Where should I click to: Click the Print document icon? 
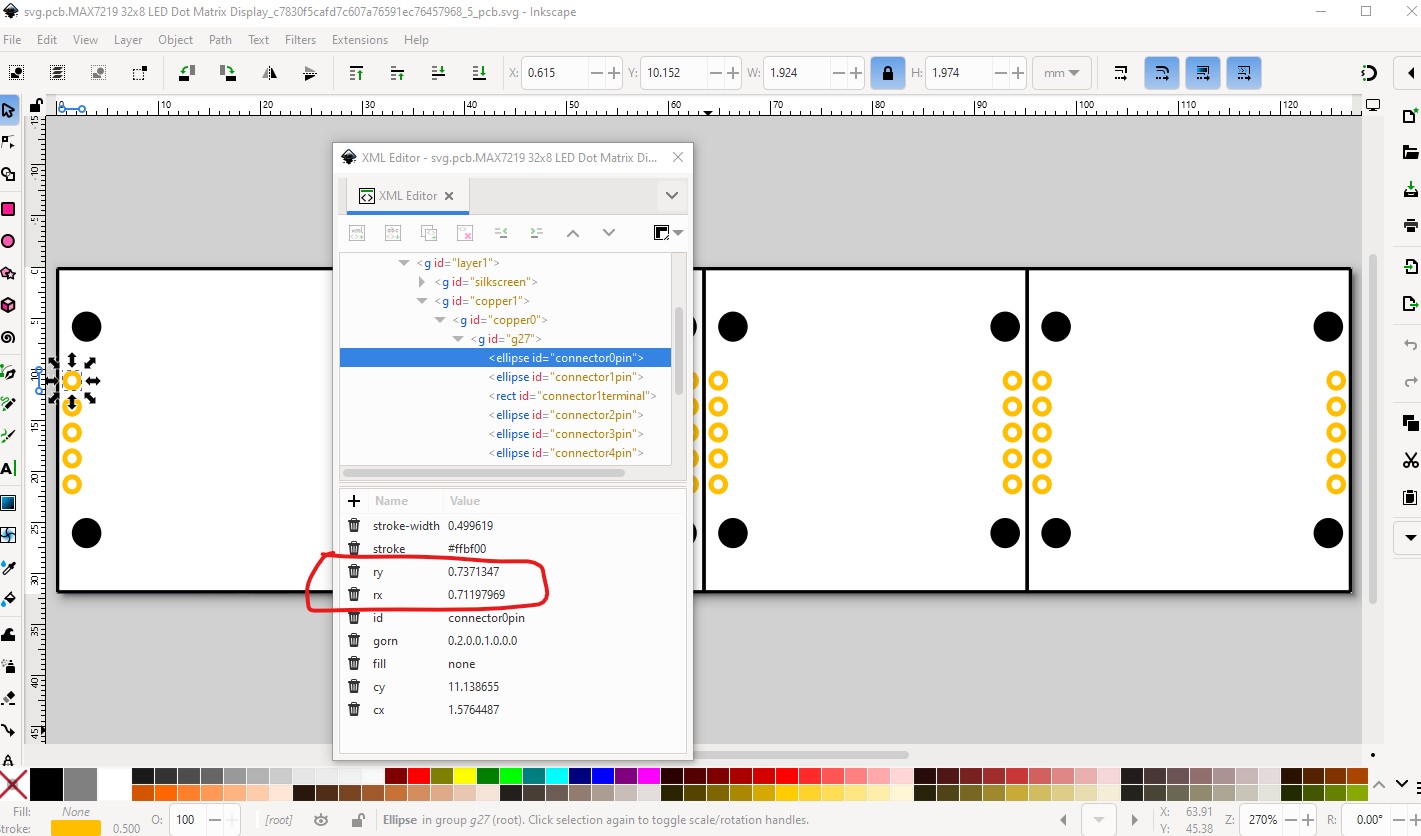[x=1411, y=225]
